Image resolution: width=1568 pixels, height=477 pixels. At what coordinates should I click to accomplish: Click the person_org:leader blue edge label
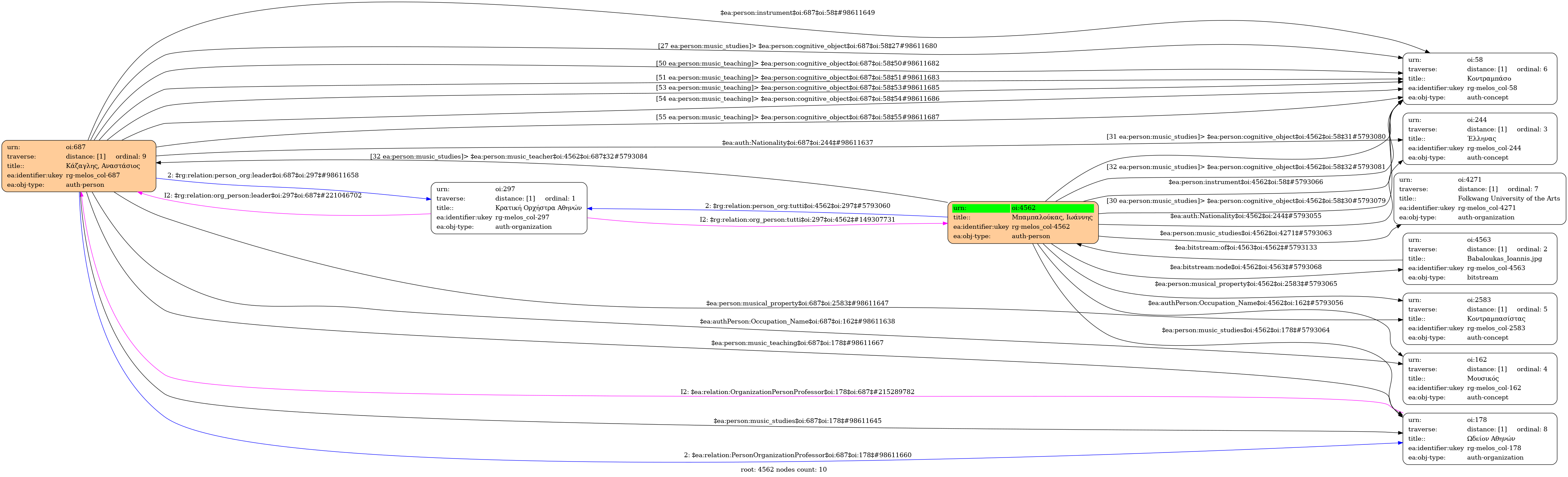263,175
